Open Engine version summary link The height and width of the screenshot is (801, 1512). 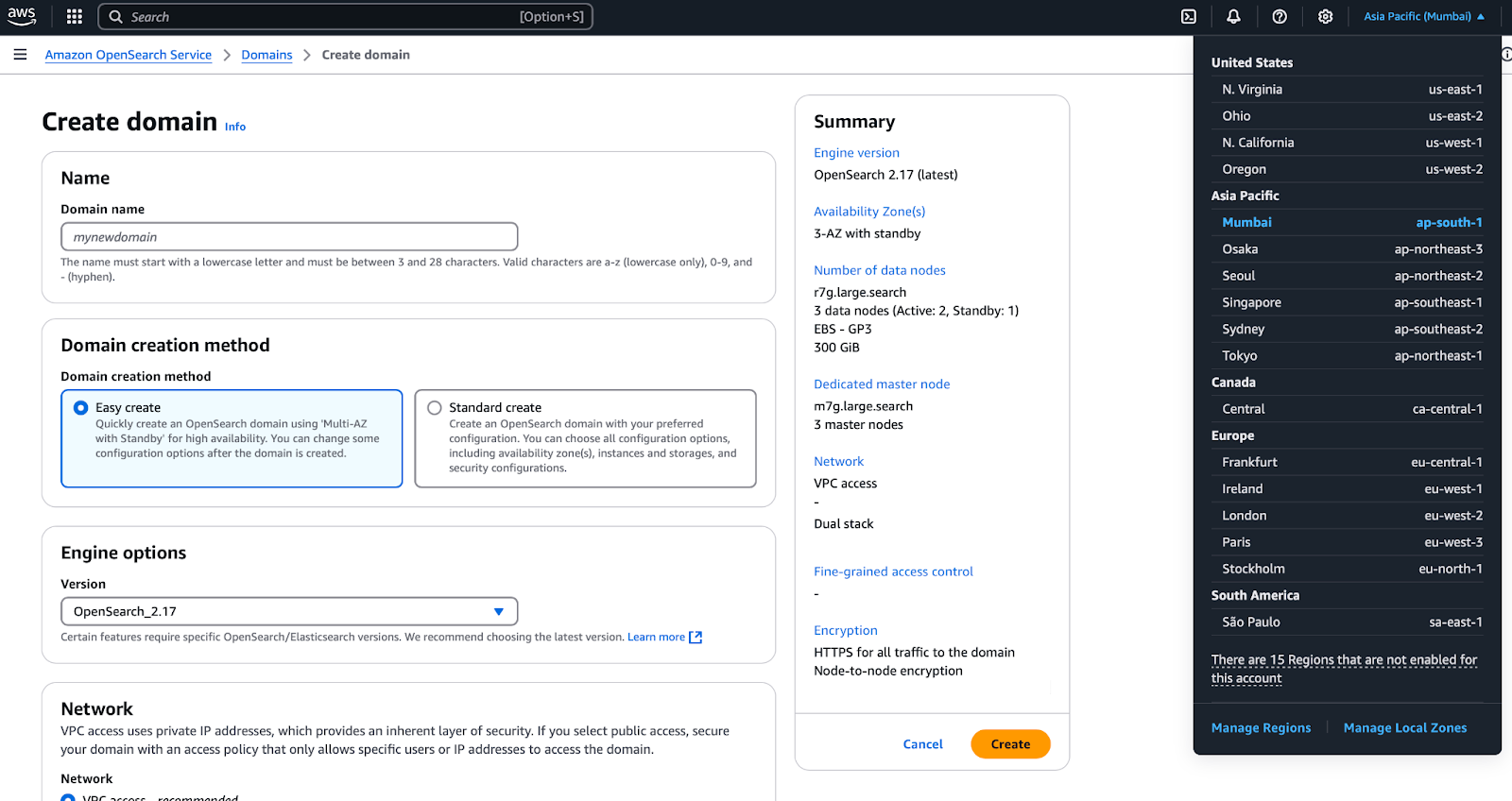point(856,153)
